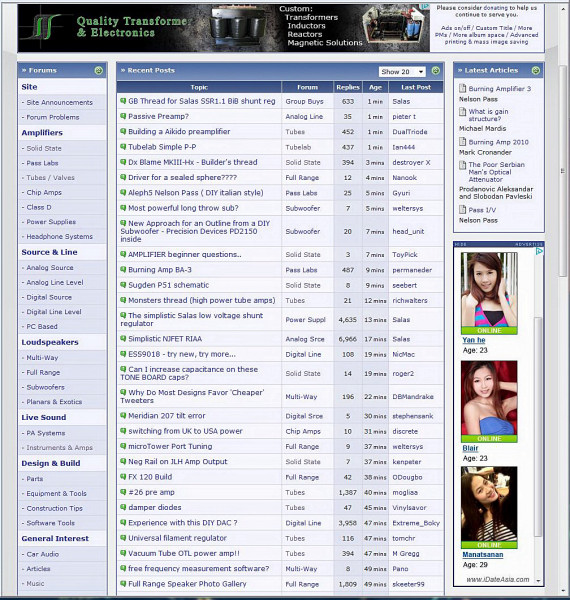Collapse the Latest Articles panel icon
This screenshot has height=600, width=570.
coord(536,70)
